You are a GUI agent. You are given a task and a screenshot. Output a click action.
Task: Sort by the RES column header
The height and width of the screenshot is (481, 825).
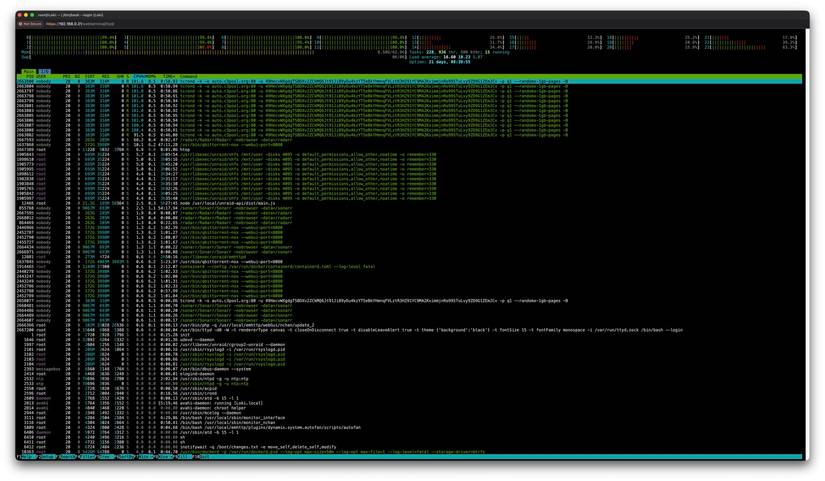click(x=105, y=77)
